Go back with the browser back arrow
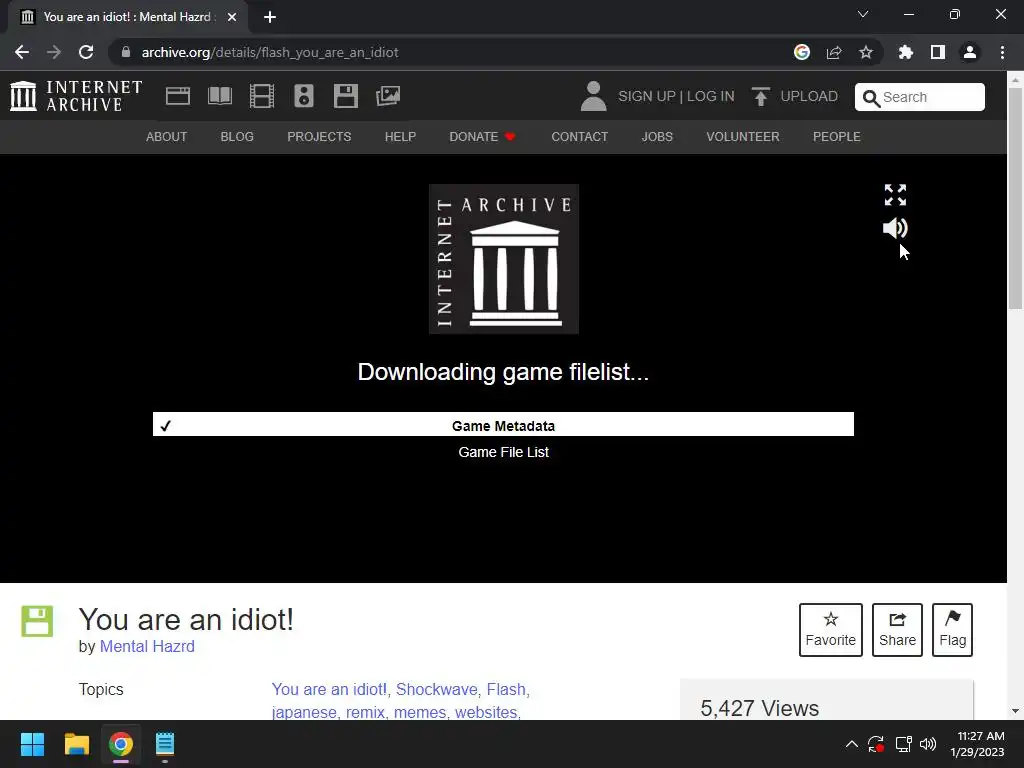The height and width of the screenshot is (768, 1024). tap(22, 52)
